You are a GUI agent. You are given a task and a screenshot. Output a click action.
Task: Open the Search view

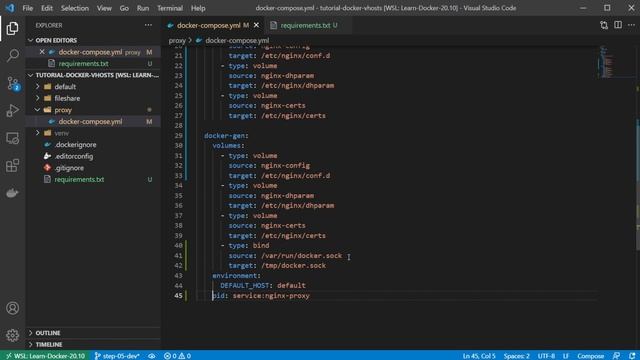12,56
